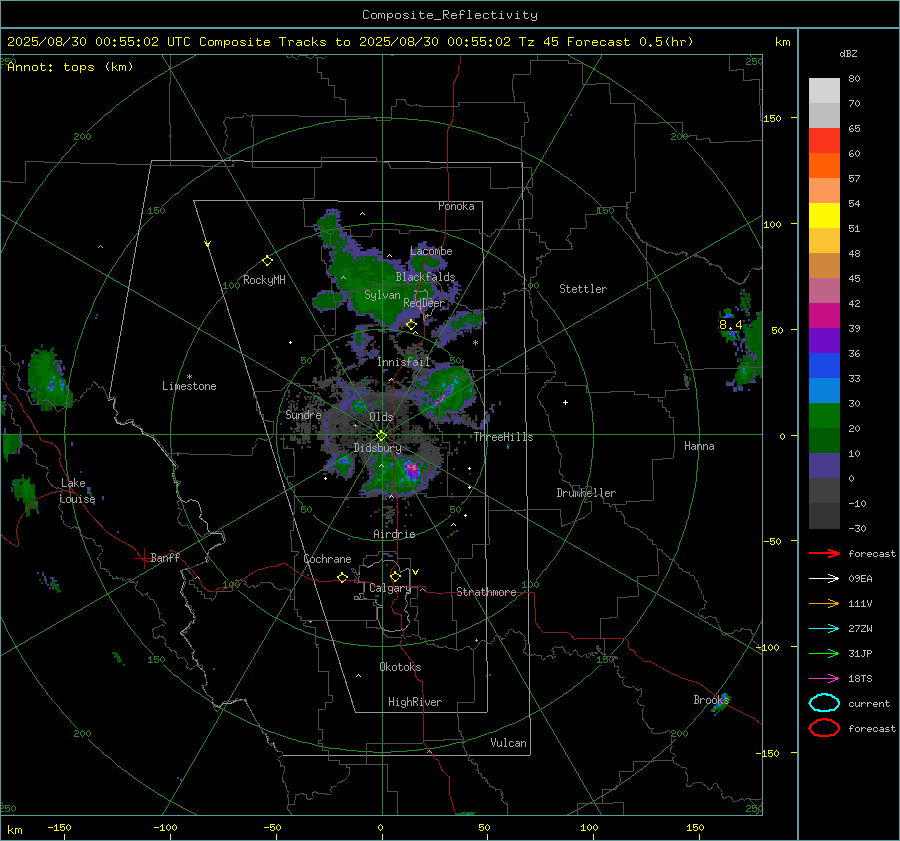Click the 65 dBZ gray swatch
The image size is (900, 841).
pos(824,115)
